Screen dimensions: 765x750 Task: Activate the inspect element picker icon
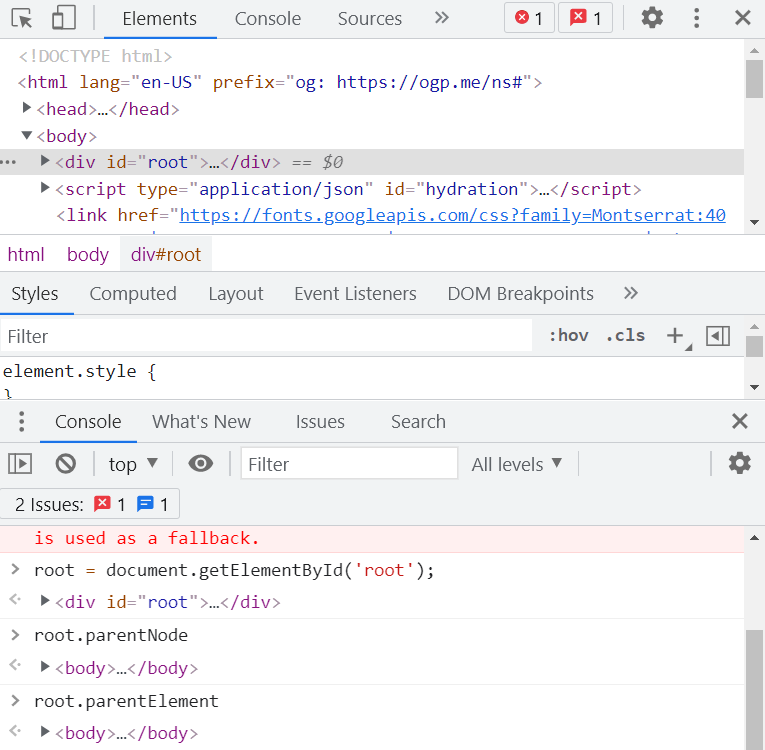pyautogui.click(x=21, y=19)
